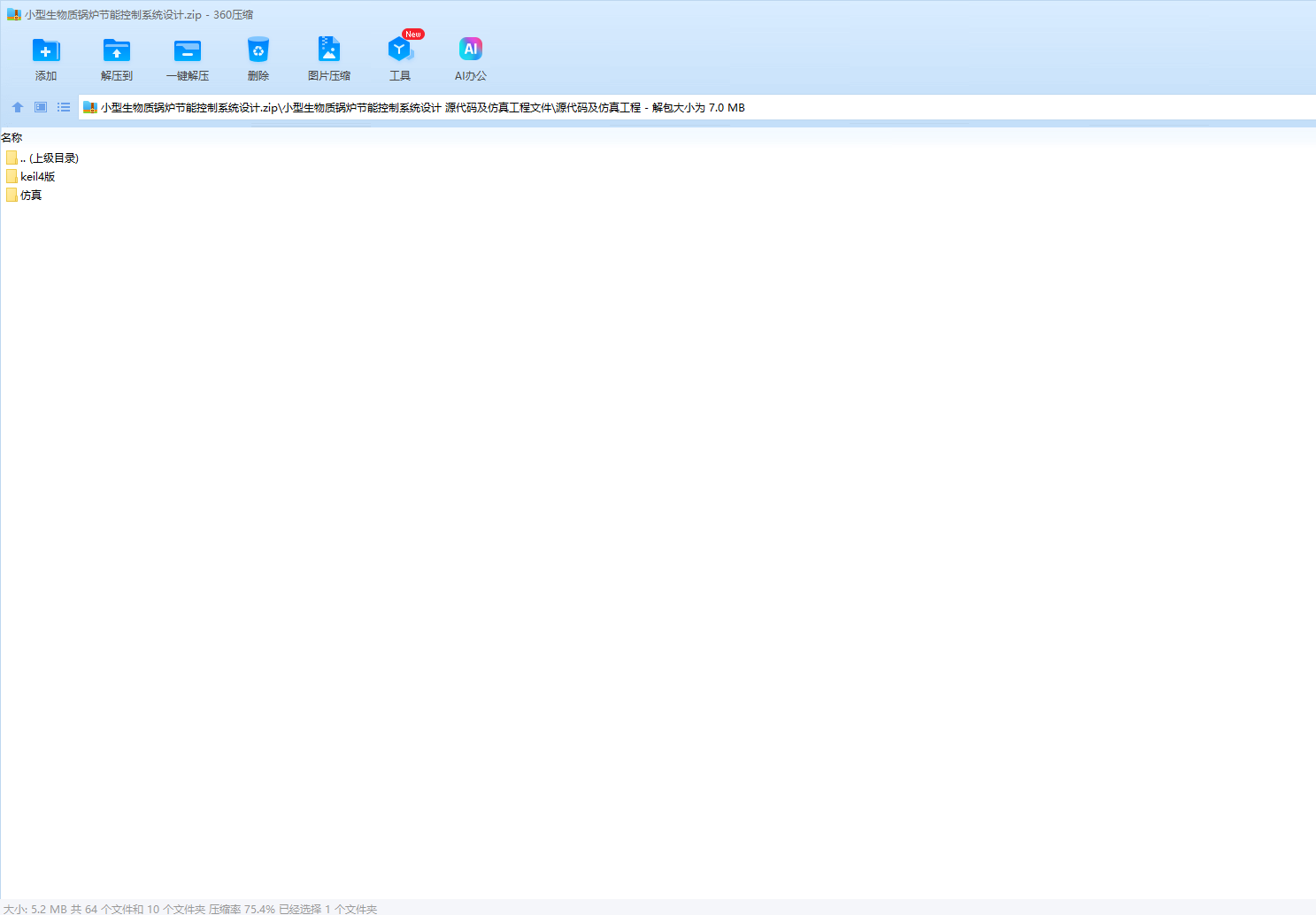Switch to the detailed list view mode
The image size is (1316, 915).
tap(64, 107)
